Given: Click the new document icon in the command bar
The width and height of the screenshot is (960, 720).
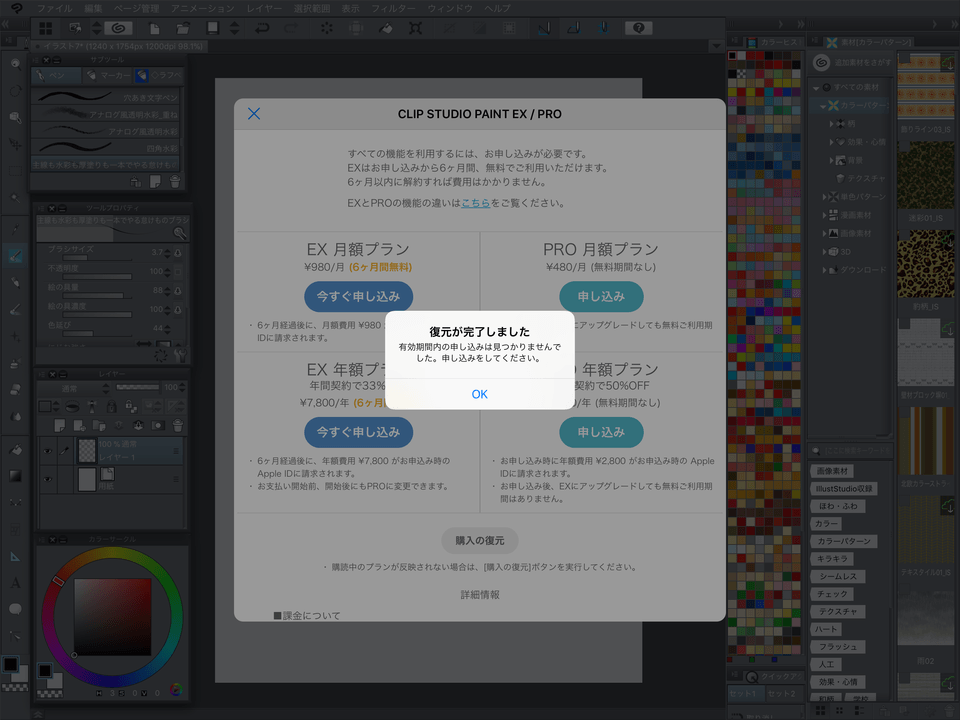Looking at the screenshot, I should tap(154, 28).
